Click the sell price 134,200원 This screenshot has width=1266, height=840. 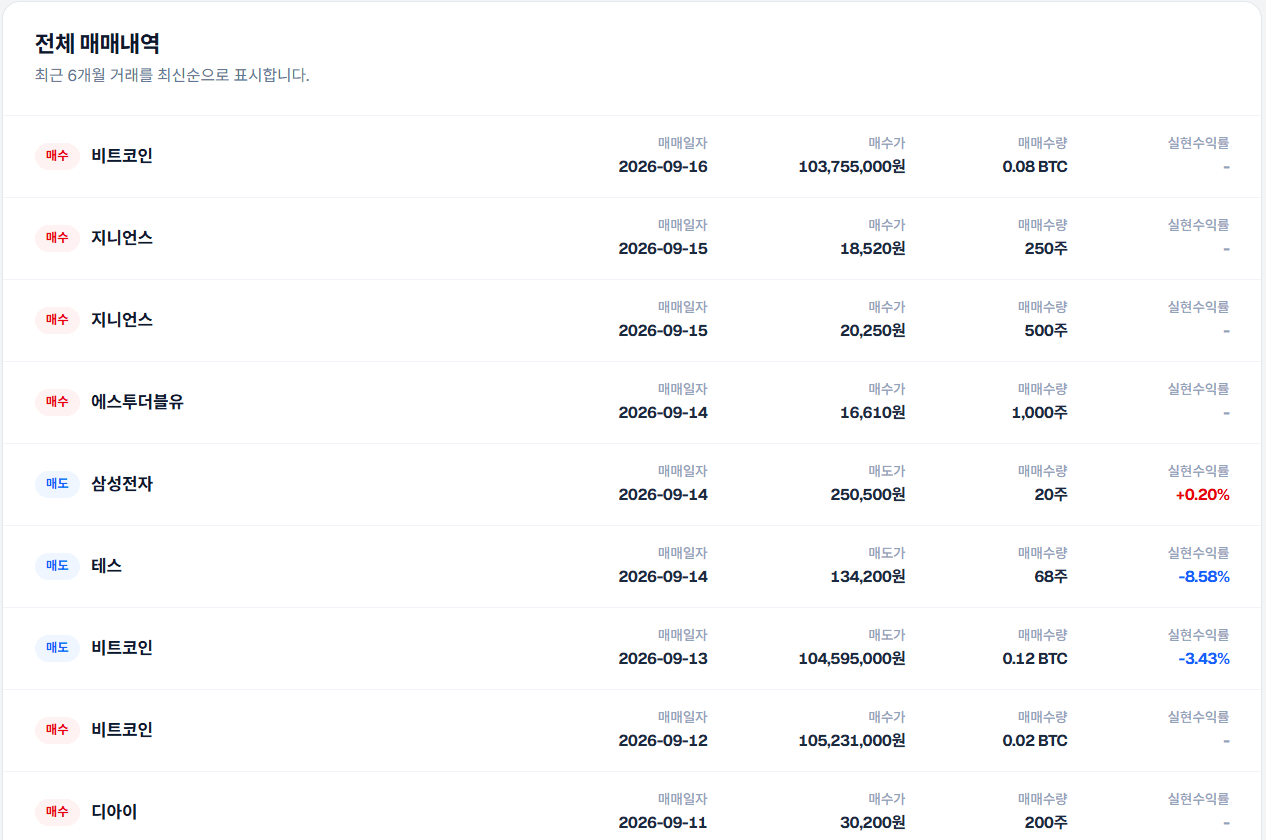click(x=868, y=577)
